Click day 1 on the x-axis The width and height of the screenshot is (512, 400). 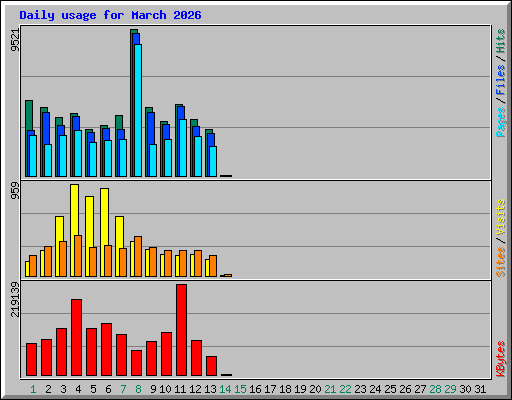(33, 389)
